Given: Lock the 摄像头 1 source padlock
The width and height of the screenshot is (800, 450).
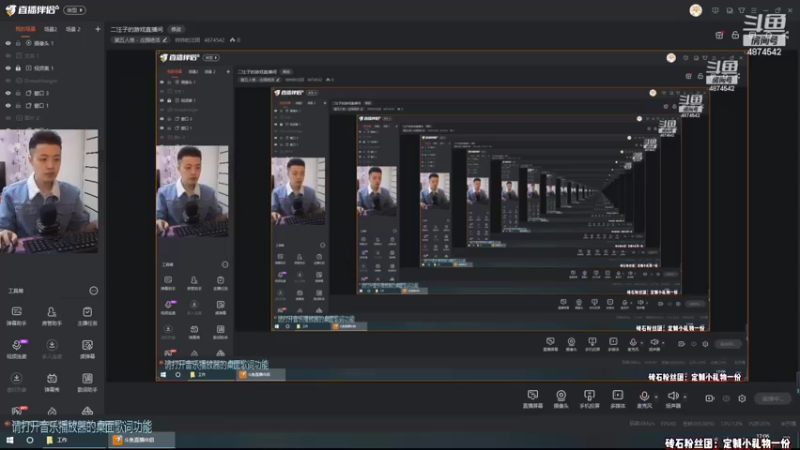Looking at the screenshot, I should pyautogui.click(x=18, y=43).
